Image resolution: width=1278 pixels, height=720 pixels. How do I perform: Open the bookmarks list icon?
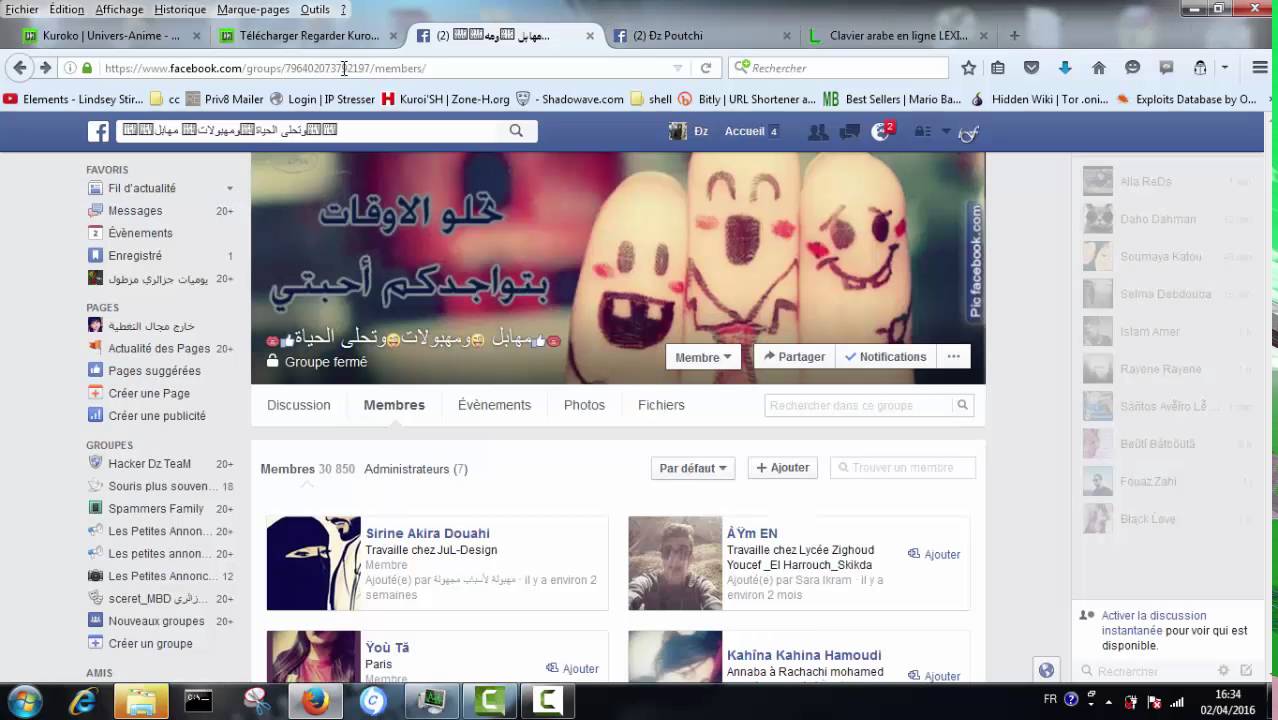click(x=998, y=68)
